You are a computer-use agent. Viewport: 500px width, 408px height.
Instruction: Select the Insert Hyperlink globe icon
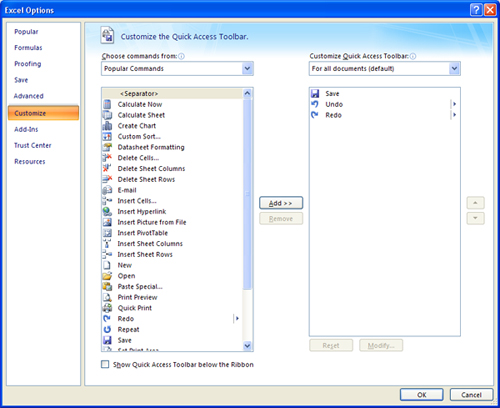pos(107,211)
